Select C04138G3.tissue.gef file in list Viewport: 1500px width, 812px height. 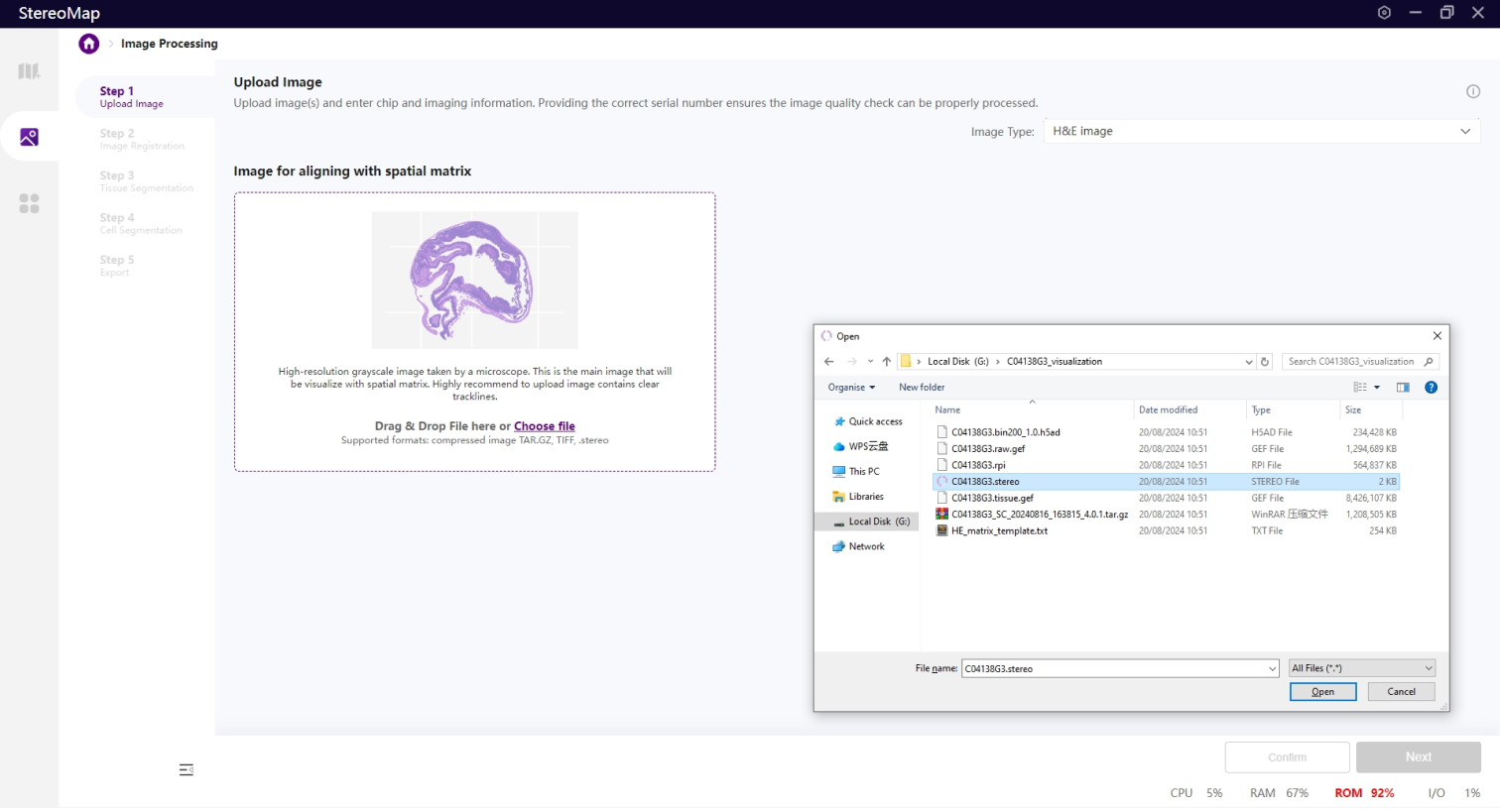[992, 498]
